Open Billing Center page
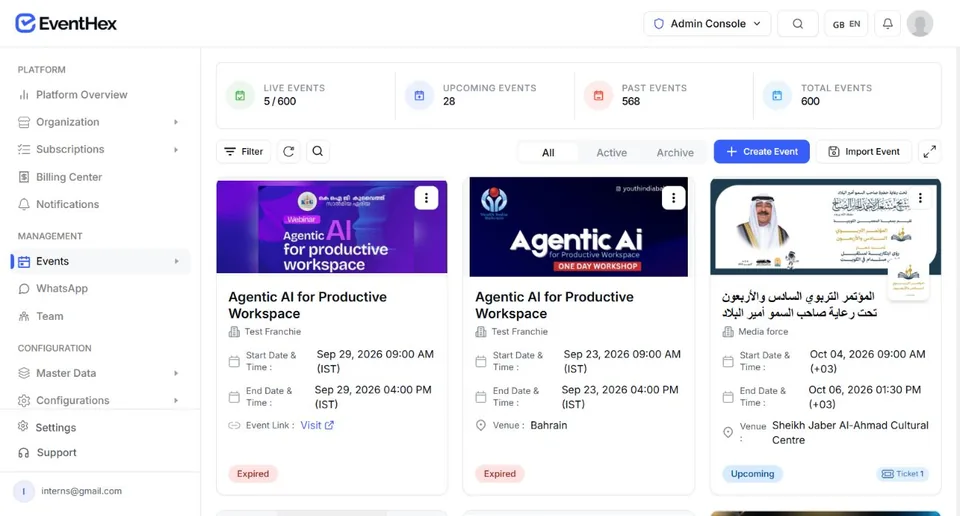This screenshot has width=960, height=516. [x=69, y=177]
